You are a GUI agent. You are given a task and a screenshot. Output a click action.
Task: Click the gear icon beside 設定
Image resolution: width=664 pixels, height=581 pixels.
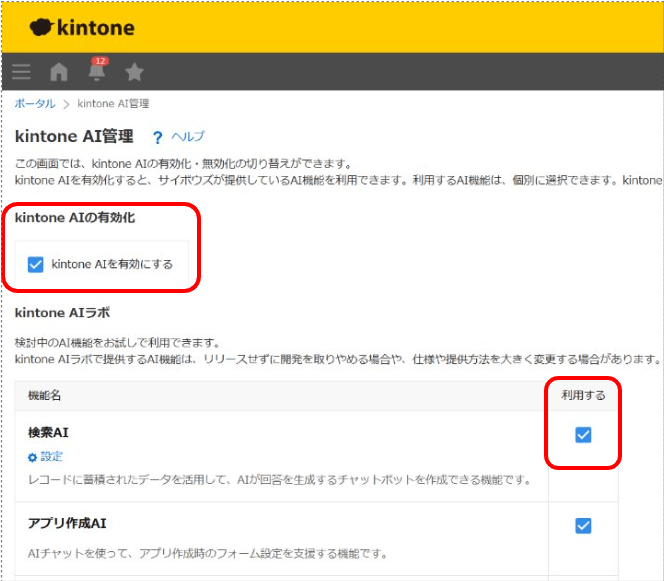[x=32, y=457]
